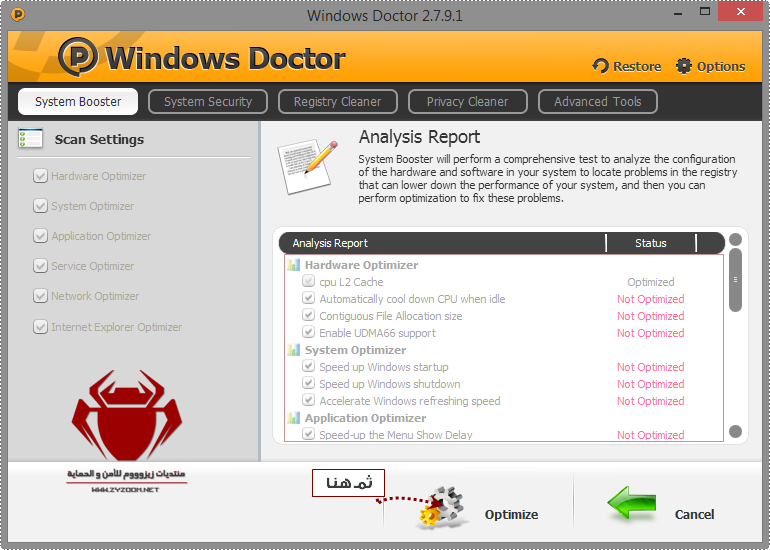Click the scroll-down dot below scrollbar
The width and height of the screenshot is (770, 550).
pyautogui.click(x=735, y=431)
